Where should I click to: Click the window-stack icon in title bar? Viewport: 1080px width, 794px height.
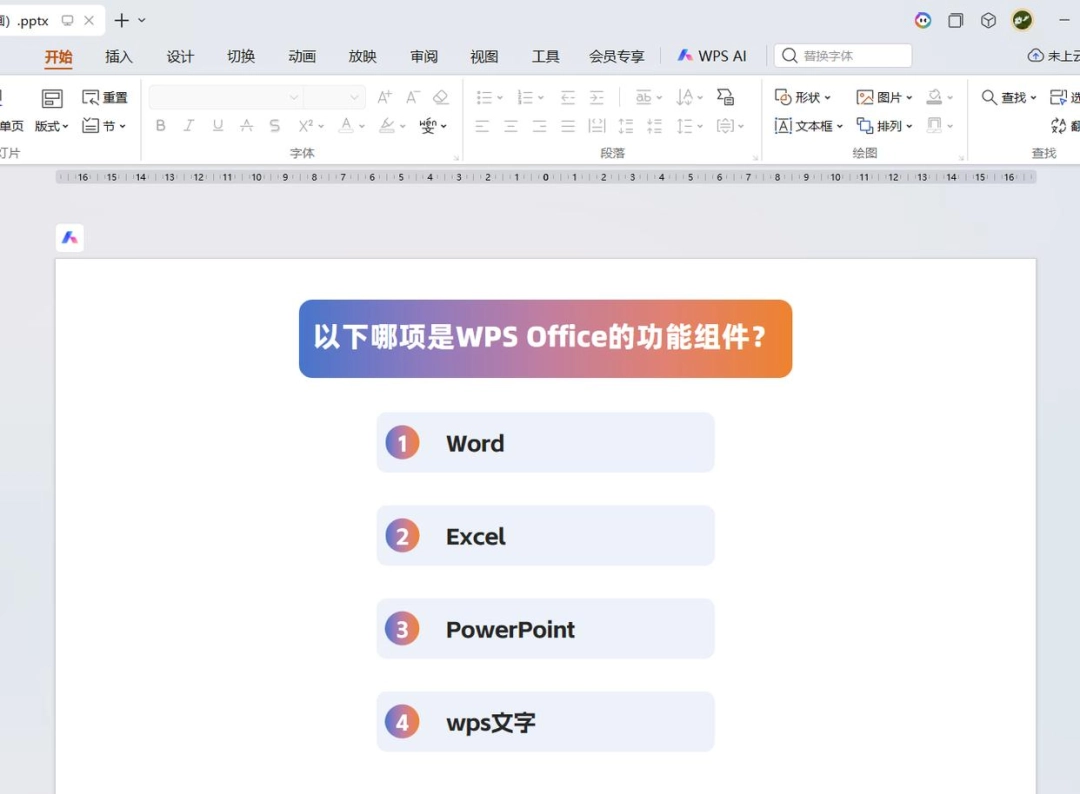coord(955,21)
